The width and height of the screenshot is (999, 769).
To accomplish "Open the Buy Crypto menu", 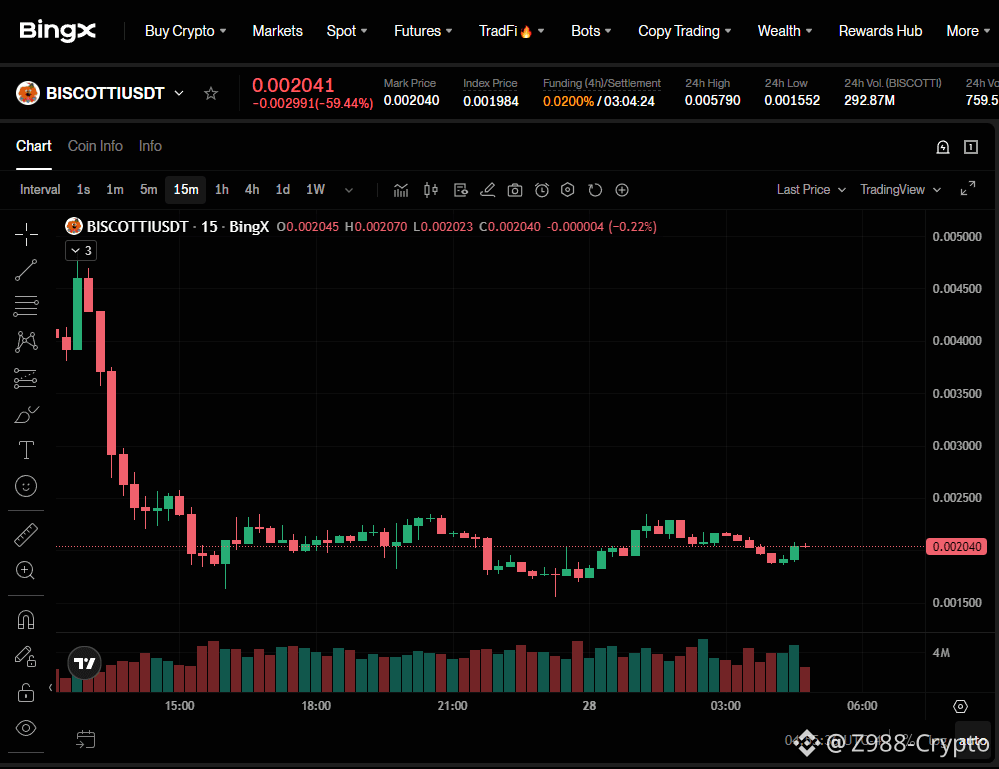I will (x=185, y=31).
